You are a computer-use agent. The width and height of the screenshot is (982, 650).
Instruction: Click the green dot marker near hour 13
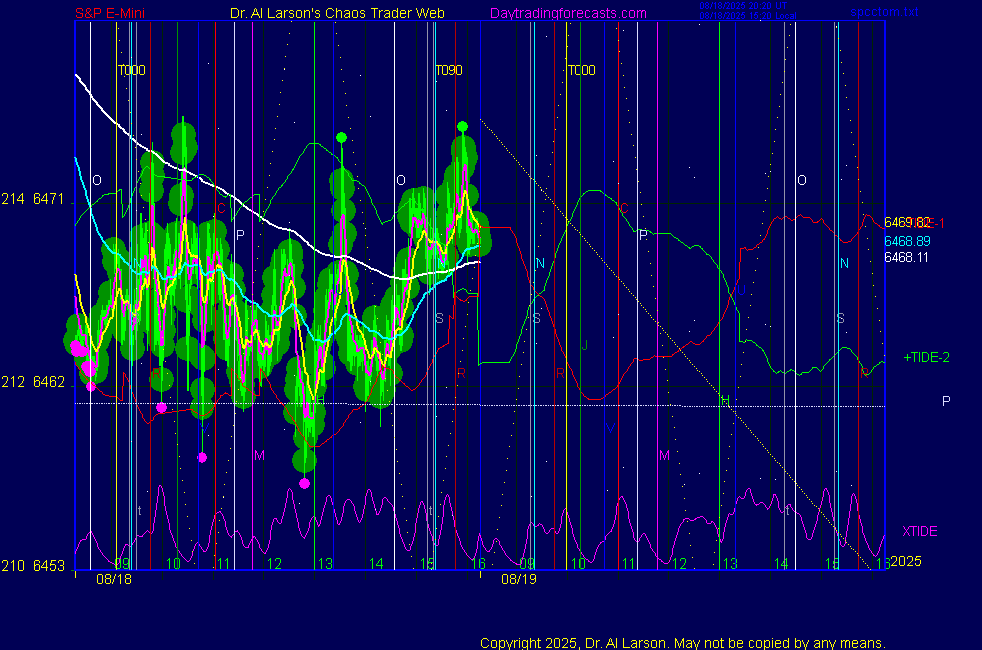(341, 137)
